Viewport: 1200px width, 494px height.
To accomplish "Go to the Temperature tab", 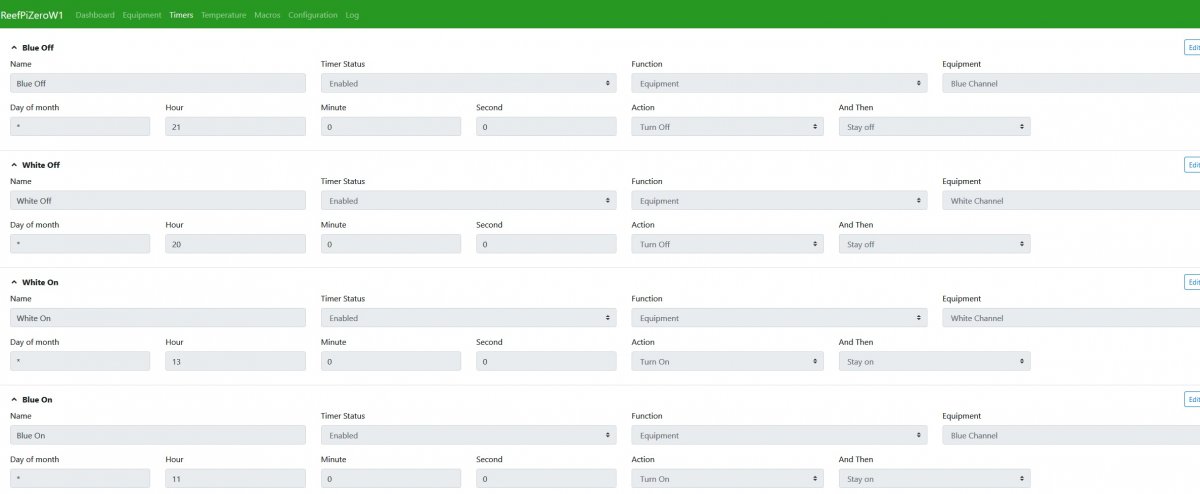I will point(223,16).
